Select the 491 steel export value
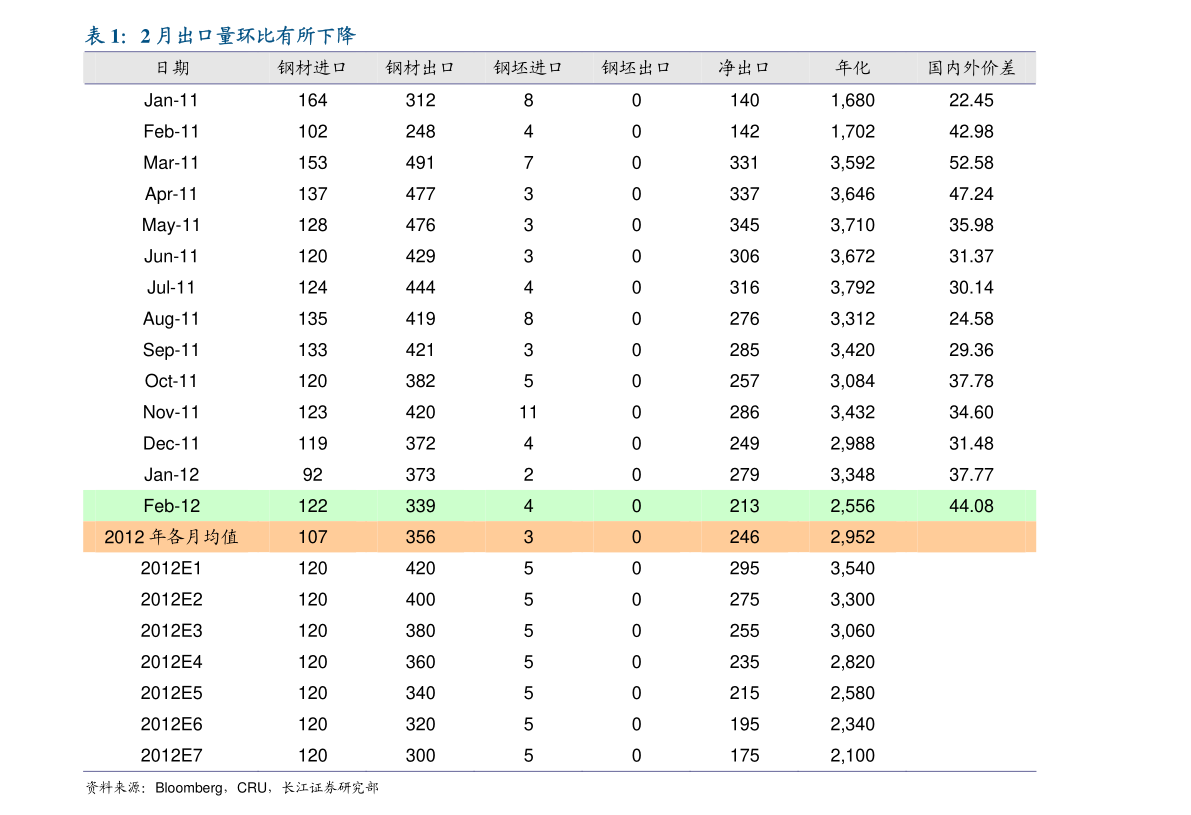 pos(420,163)
